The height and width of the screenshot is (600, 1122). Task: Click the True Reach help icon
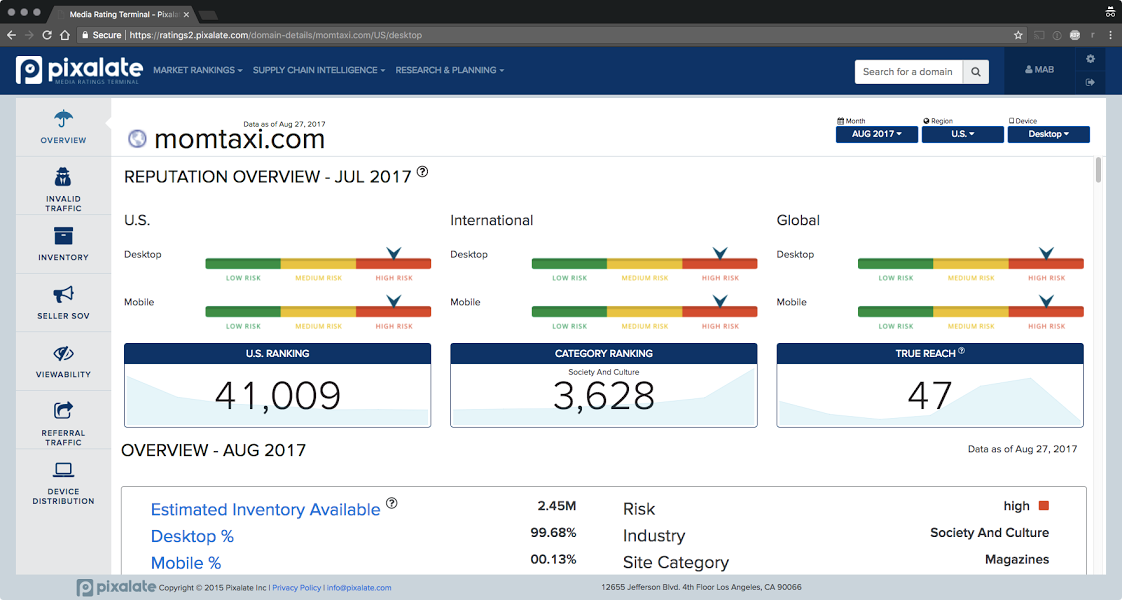961,350
